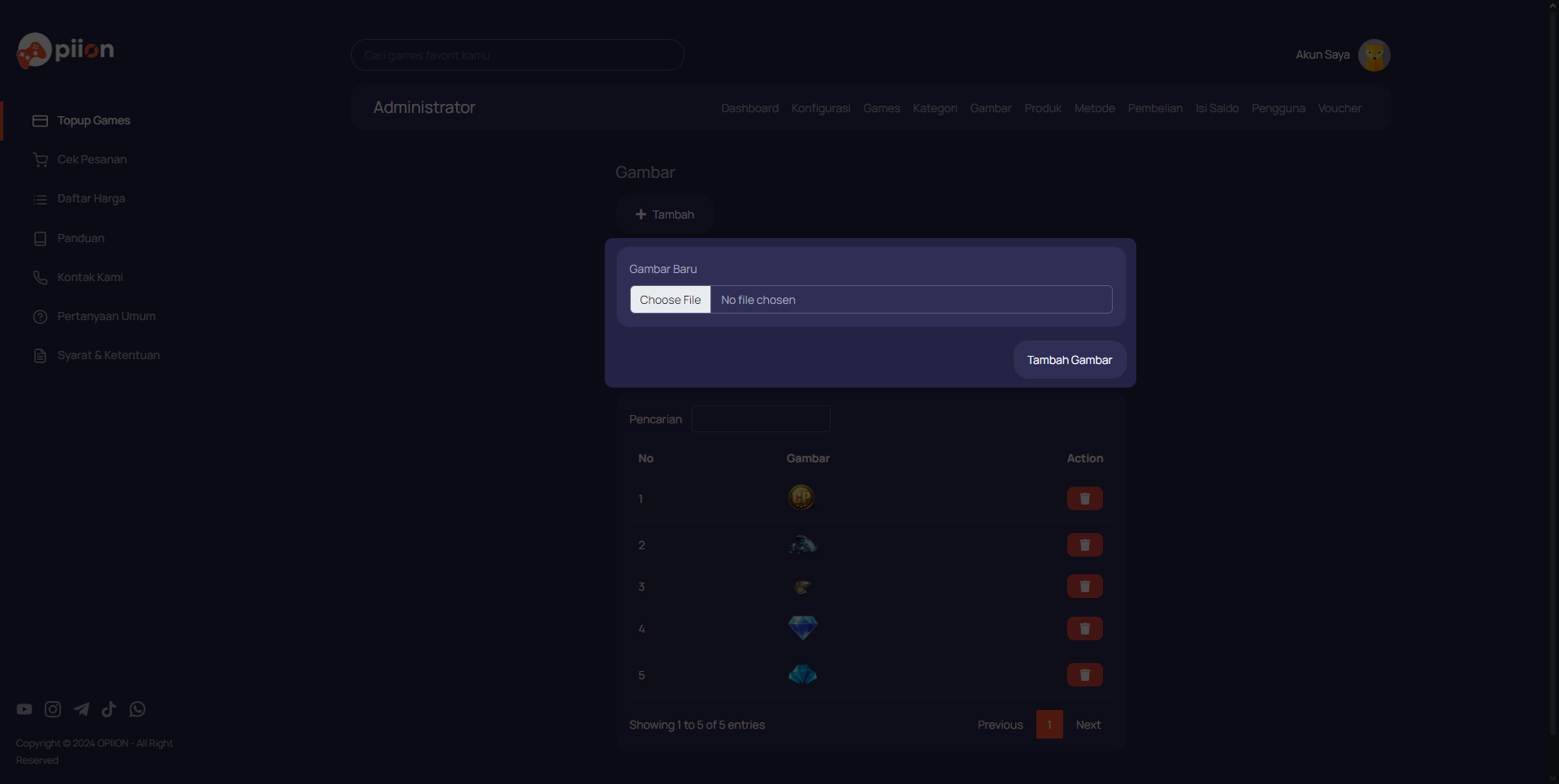Click the Kontak Kami phone icon
Viewport: 1559px width, 784px height.
[40, 277]
